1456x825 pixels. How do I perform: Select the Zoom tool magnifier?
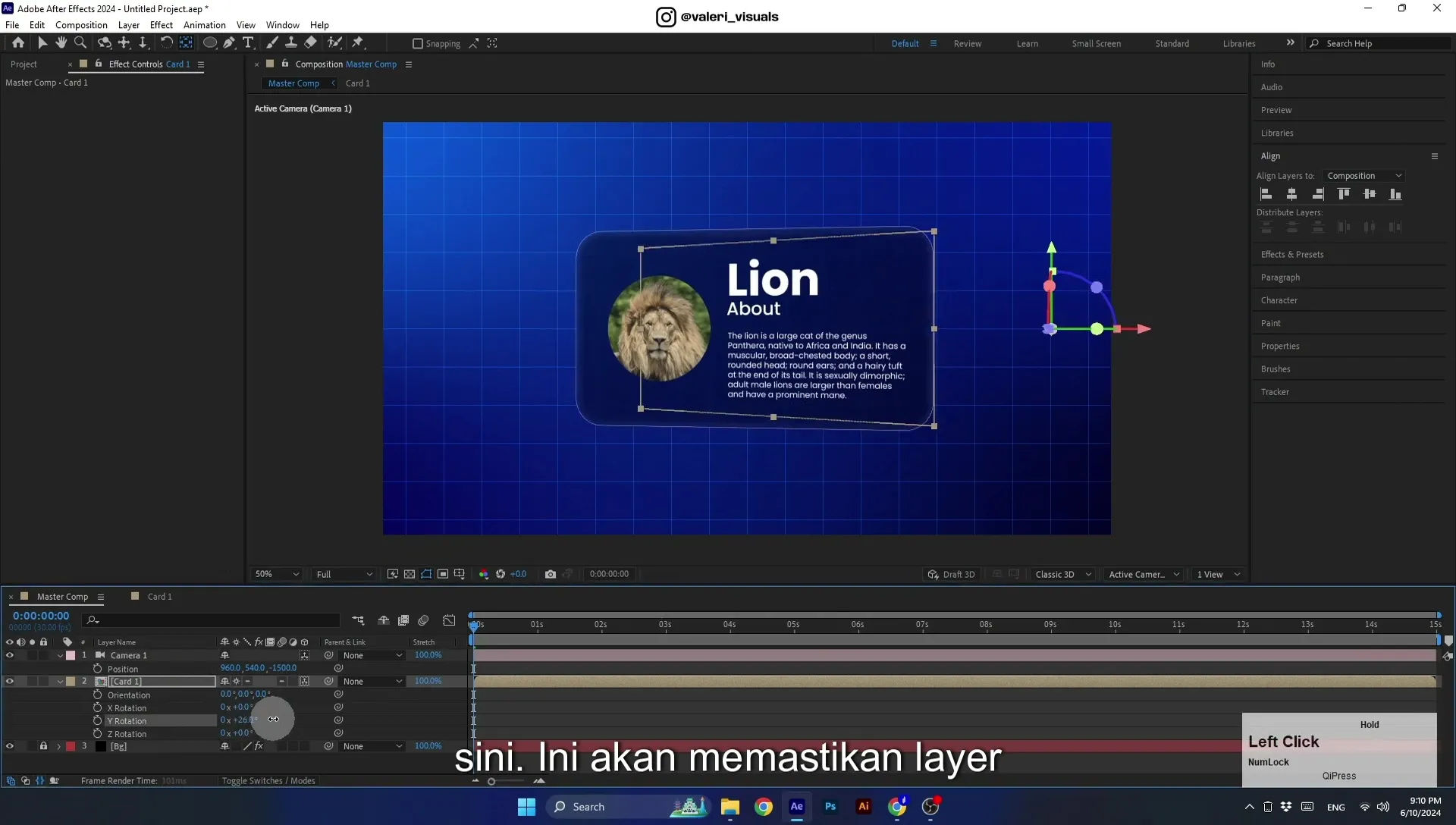[80, 43]
